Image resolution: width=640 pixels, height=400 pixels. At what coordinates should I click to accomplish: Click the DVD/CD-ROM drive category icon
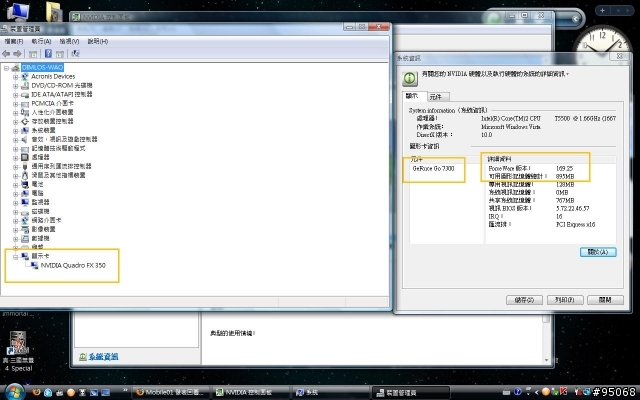[x=24, y=86]
